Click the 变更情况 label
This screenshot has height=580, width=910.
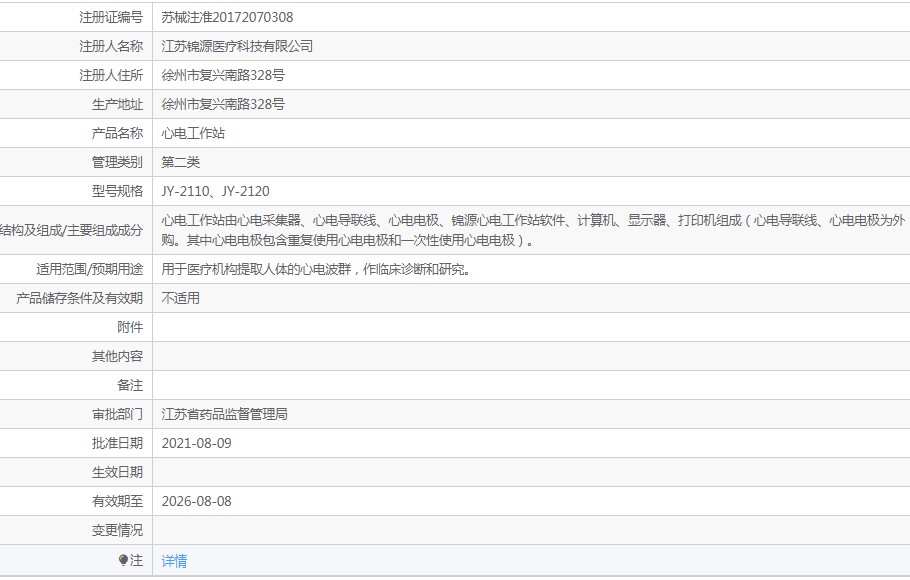click(117, 531)
